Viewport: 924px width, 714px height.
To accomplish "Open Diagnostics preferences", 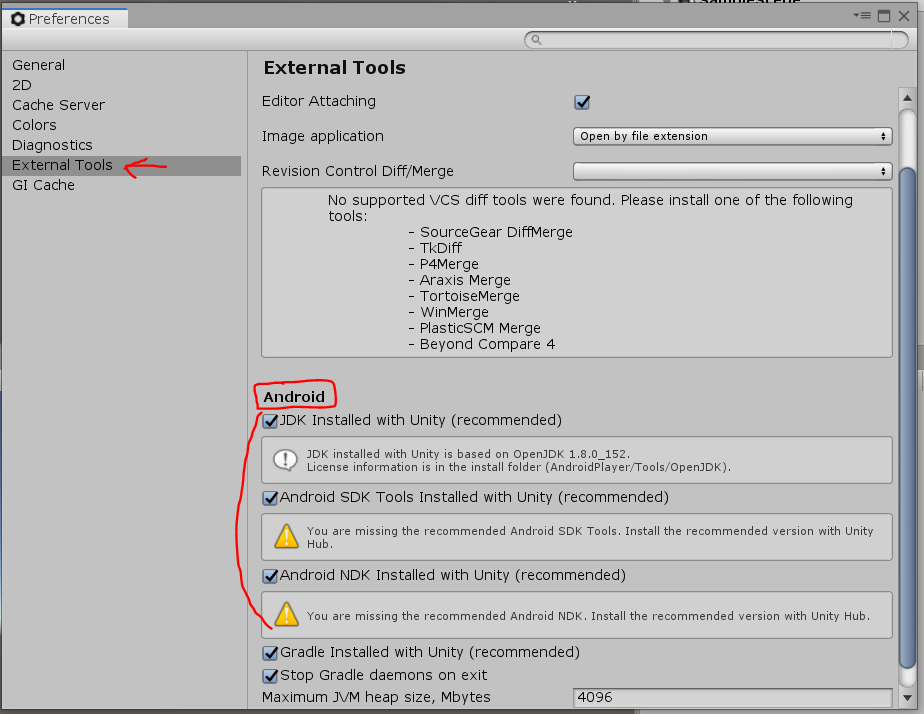I will point(52,145).
